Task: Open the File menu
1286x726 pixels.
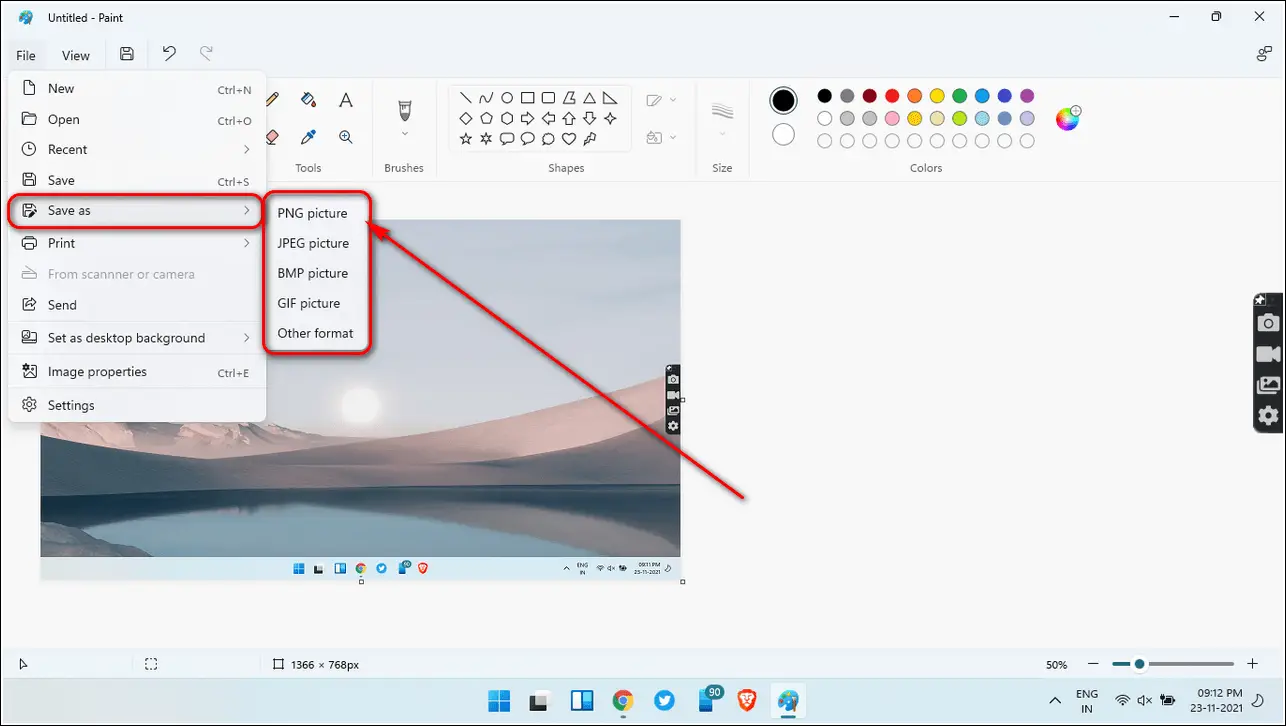Action: [x=26, y=55]
